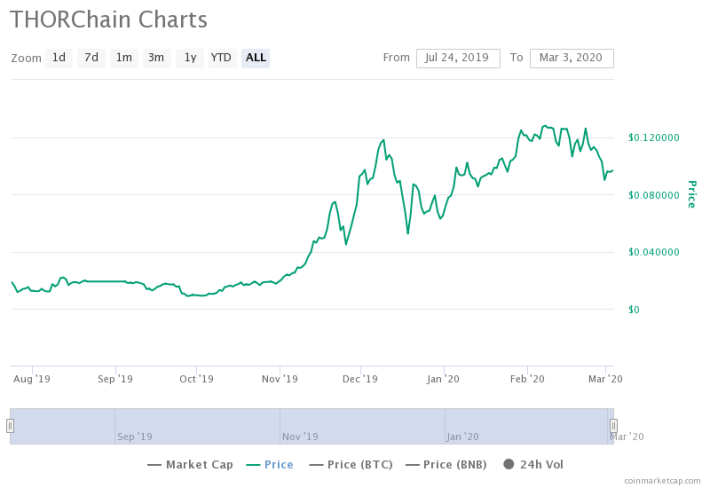Set zoom range to 1d

(x=58, y=58)
